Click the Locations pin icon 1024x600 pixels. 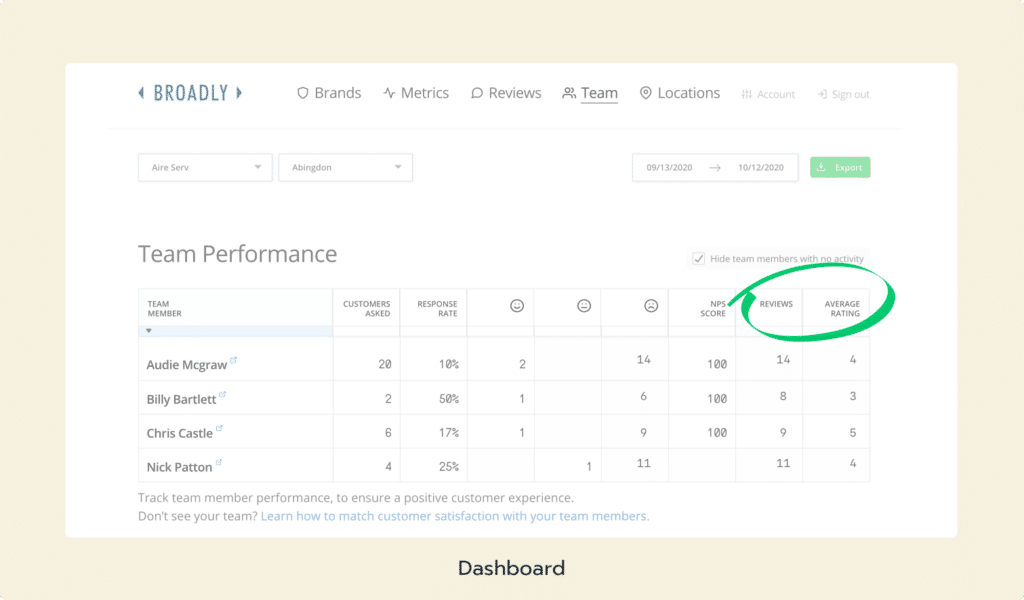click(645, 93)
